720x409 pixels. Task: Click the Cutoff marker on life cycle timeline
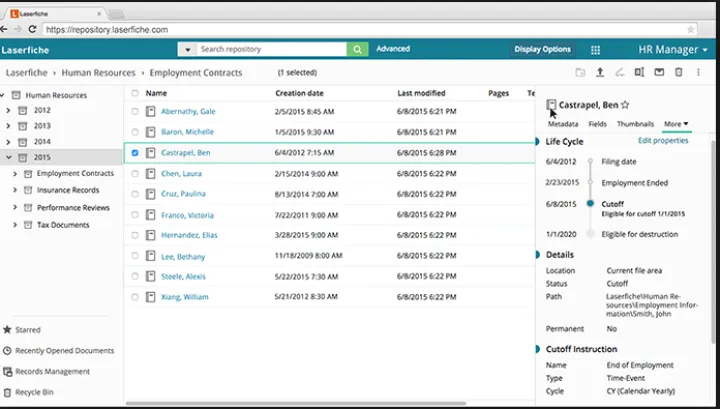[x=590, y=203]
